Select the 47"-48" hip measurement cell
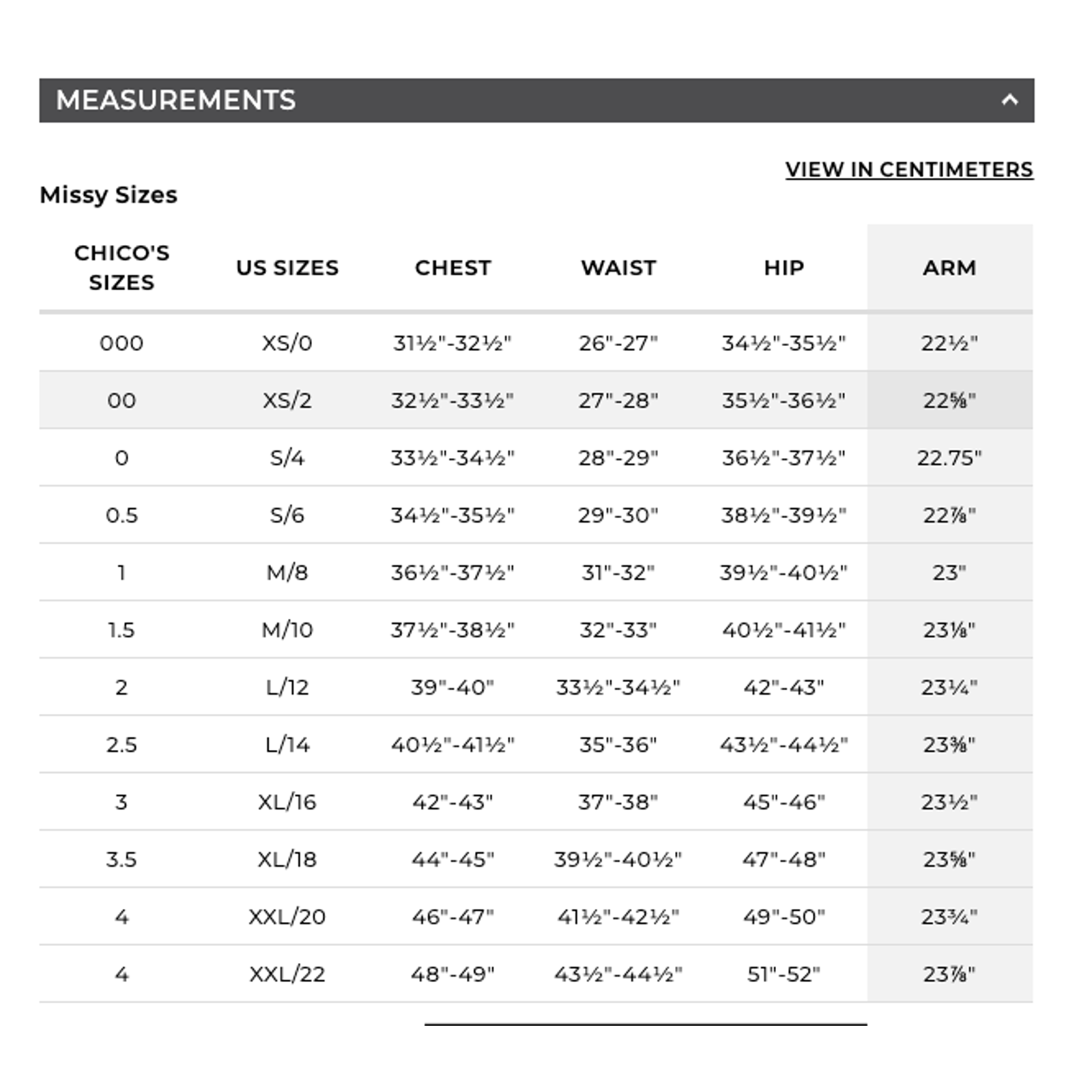Viewport: 1092px width, 1092px height. [x=784, y=859]
